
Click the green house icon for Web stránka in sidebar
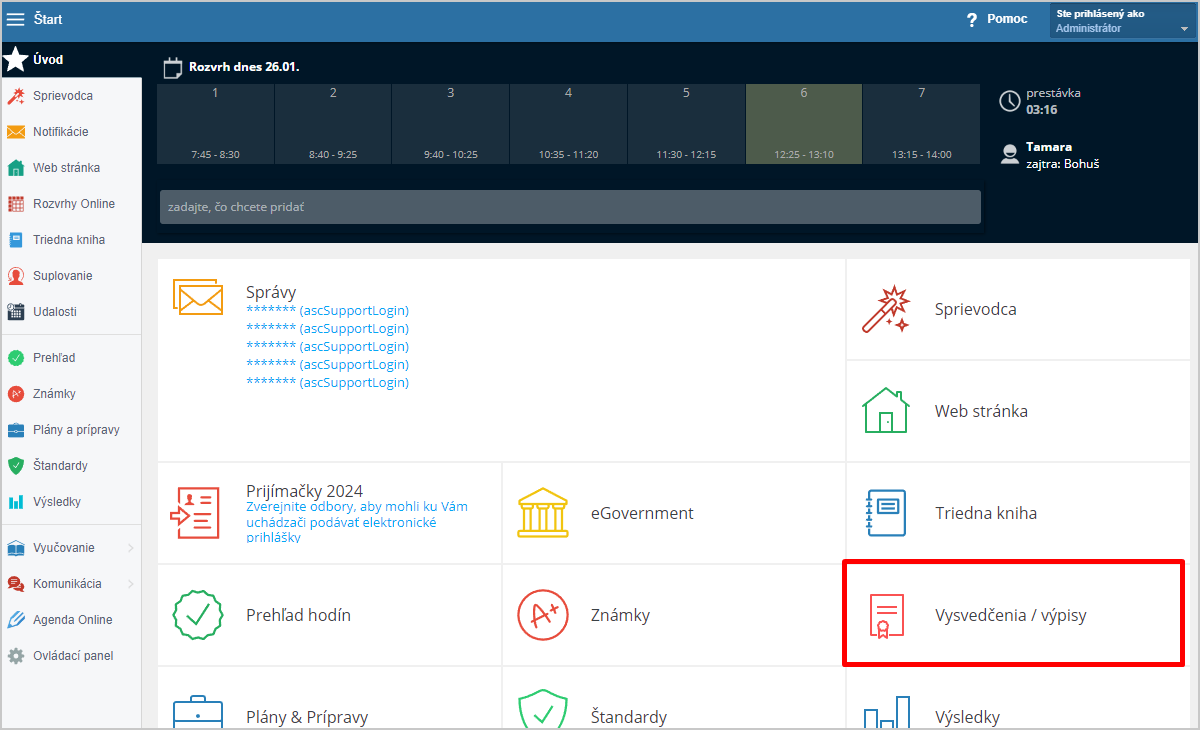pyautogui.click(x=15, y=168)
